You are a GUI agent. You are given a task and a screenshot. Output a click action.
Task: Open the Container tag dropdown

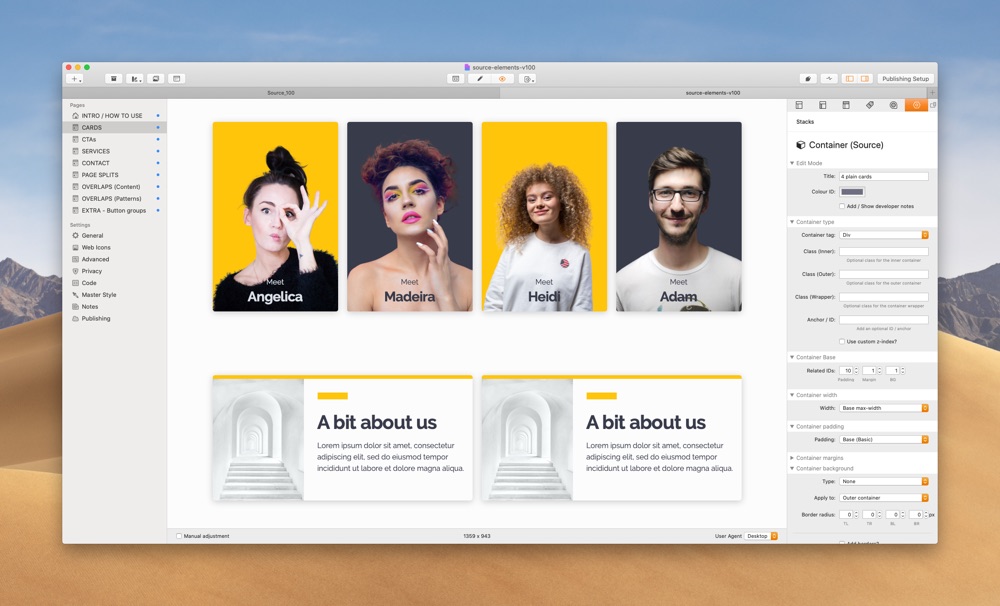884,235
